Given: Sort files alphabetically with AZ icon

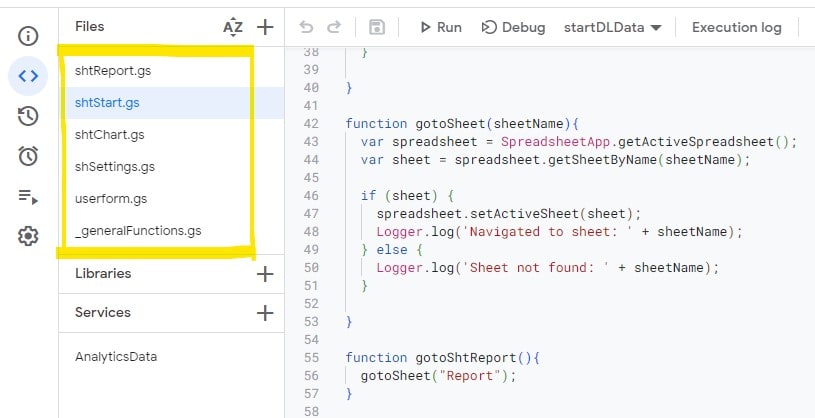Looking at the screenshot, I should pos(233,28).
